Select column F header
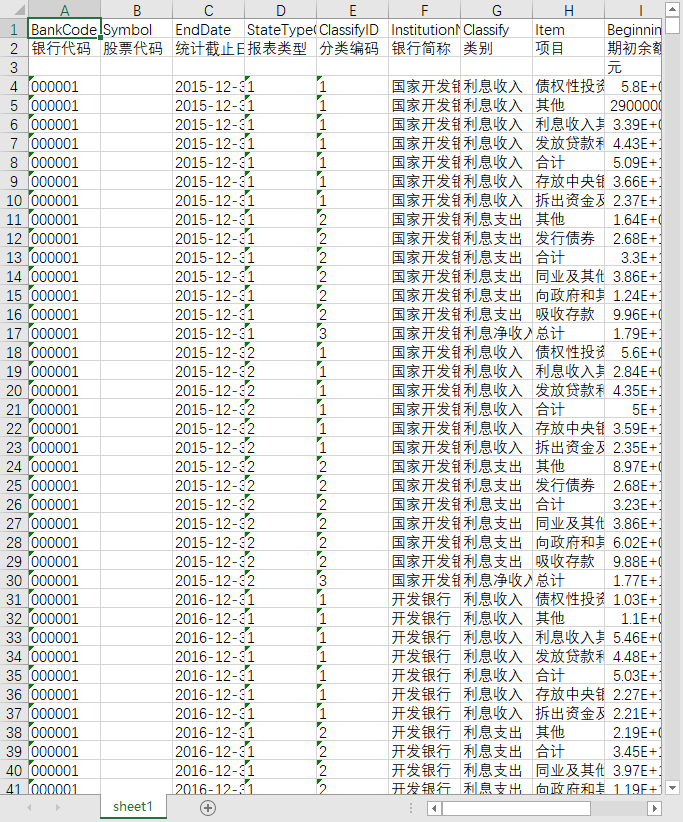This screenshot has width=683, height=822. pos(424,10)
